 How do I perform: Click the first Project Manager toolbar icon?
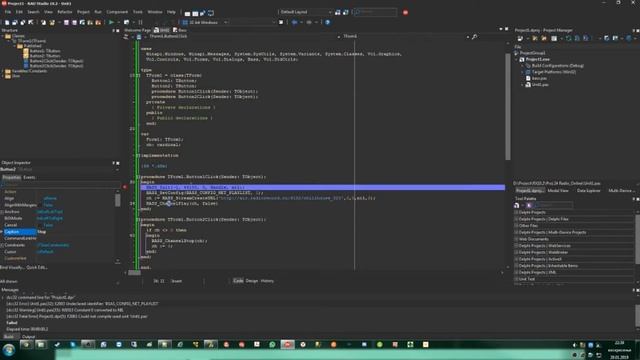(520, 38)
